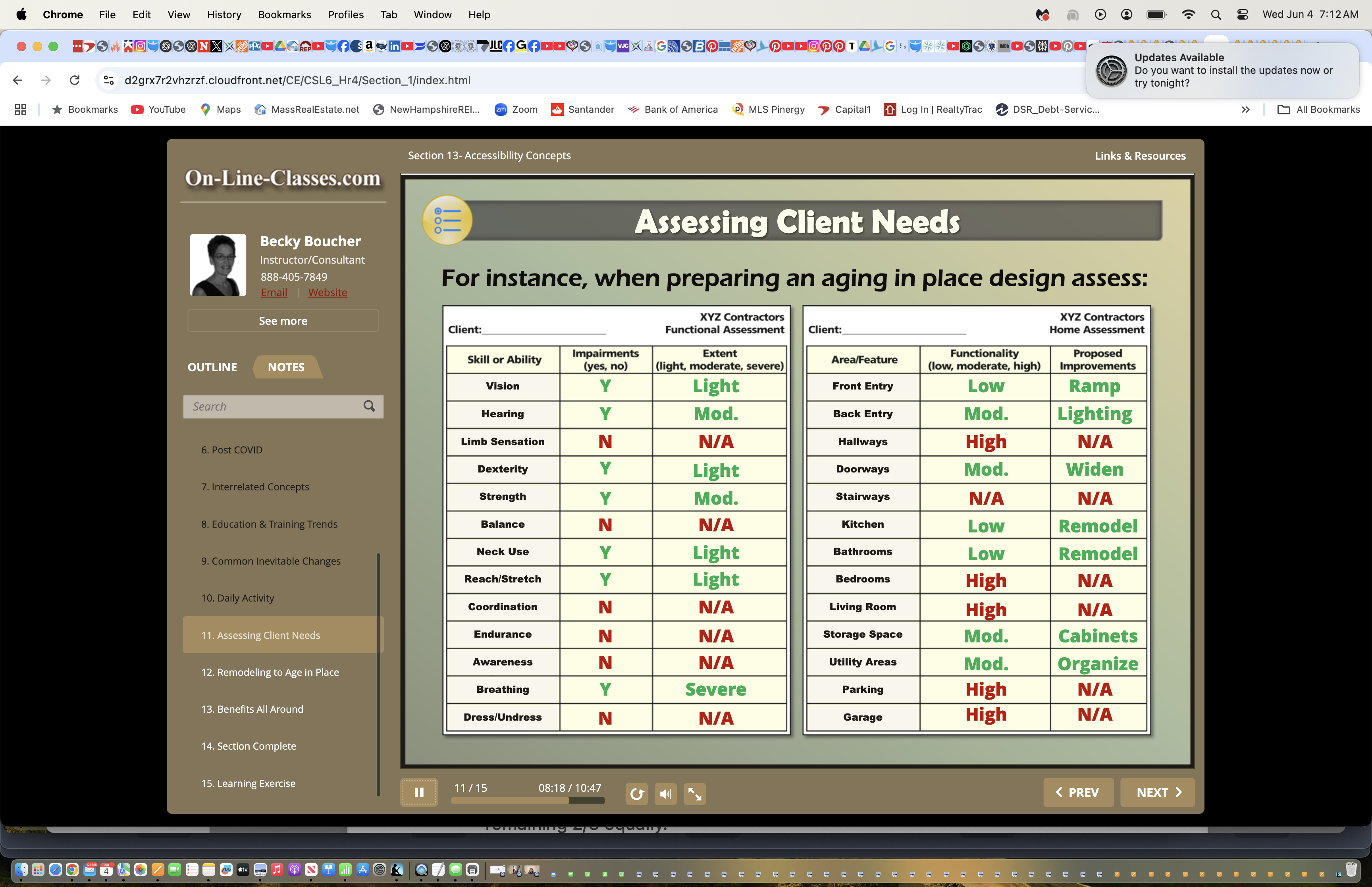This screenshot has width=1372, height=887.
Task: Click the search magnifier in sidebar
Action: (x=369, y=406)
